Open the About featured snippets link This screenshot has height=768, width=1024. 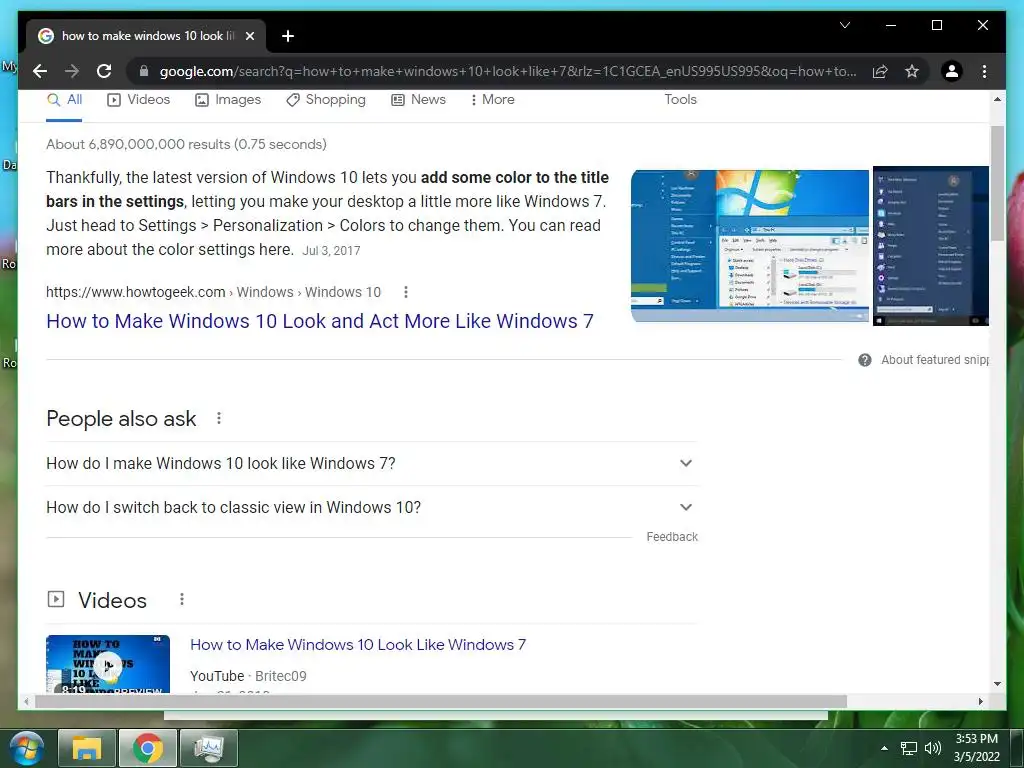point(935,360)
